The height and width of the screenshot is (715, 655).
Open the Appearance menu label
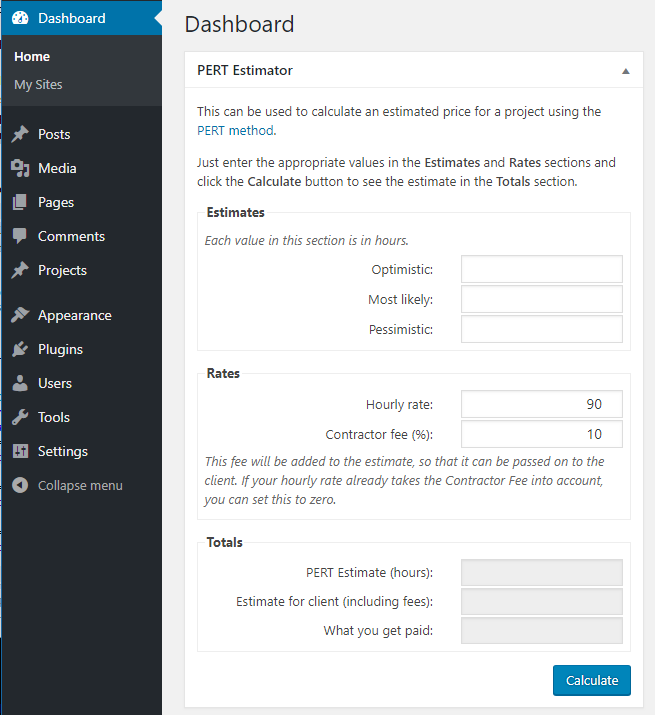(x=75, y=316)
